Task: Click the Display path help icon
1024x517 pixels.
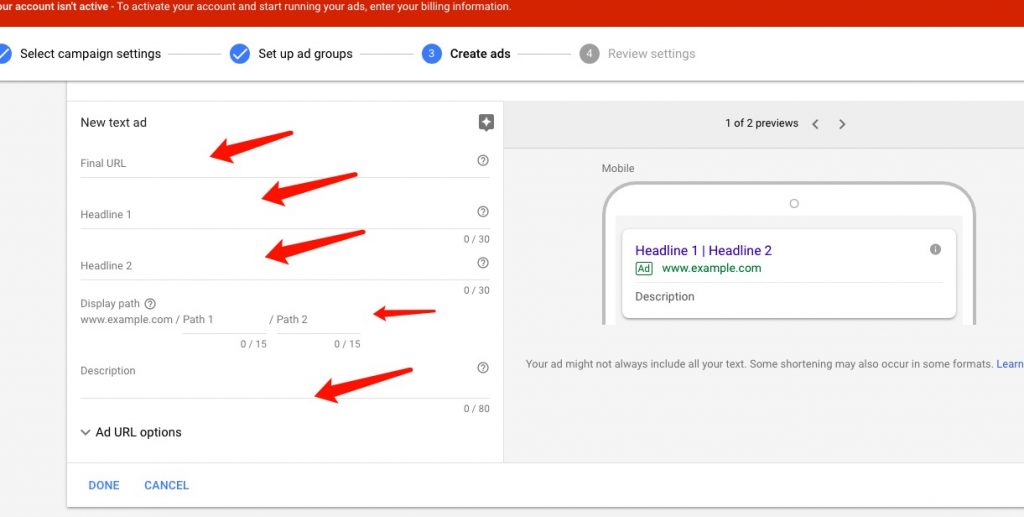Action: 150,304
